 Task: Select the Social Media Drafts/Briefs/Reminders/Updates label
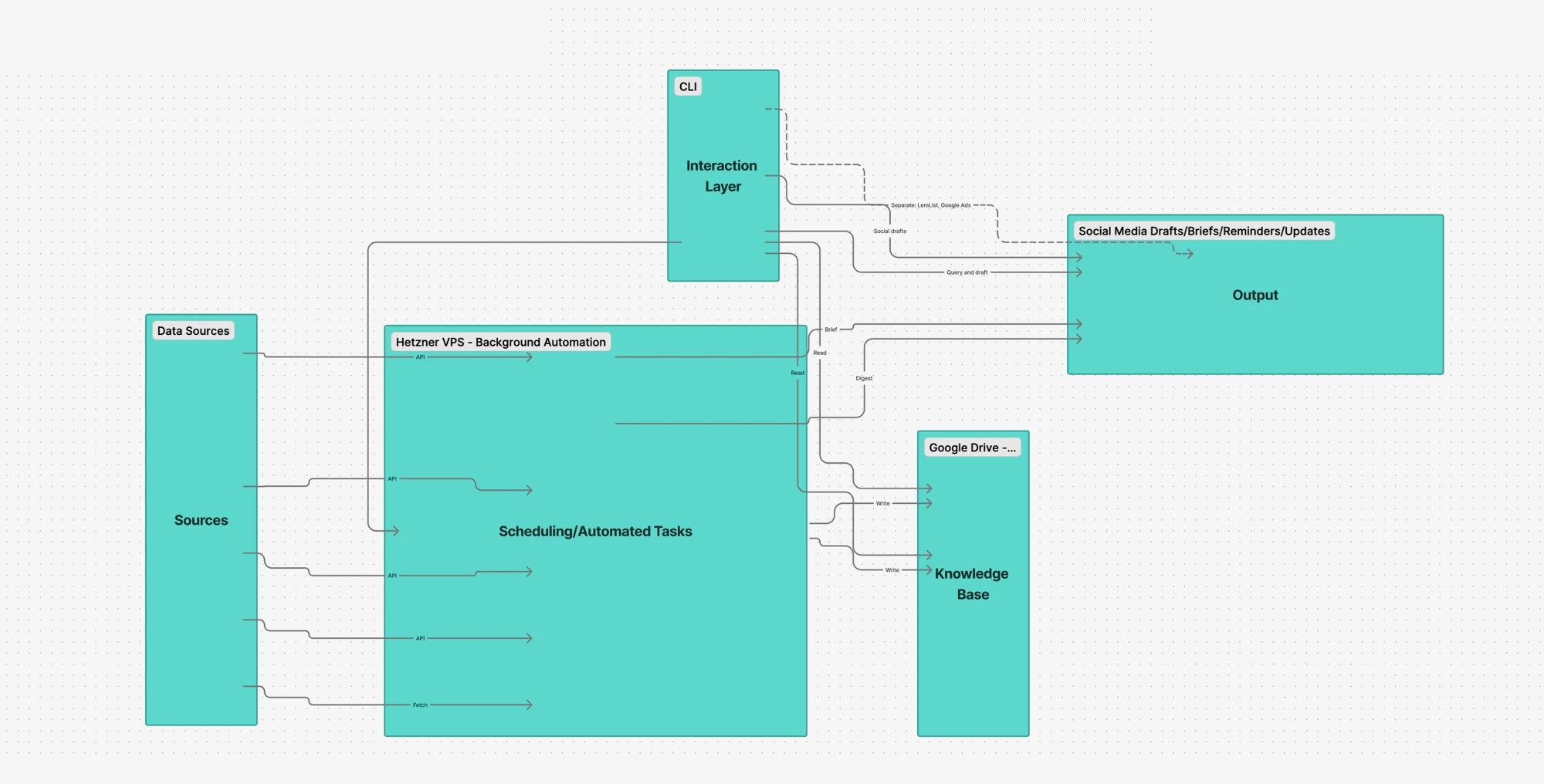[x=1204, y=231]
